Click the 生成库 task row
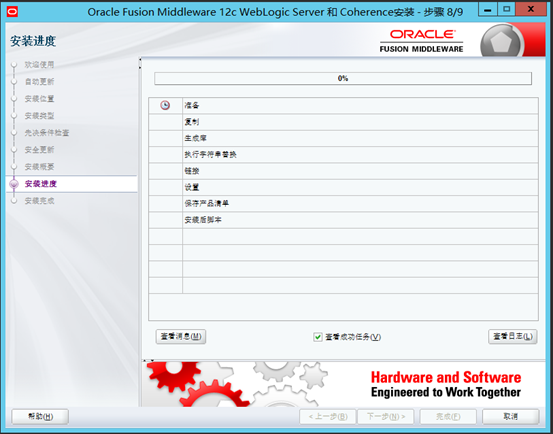553x434 pixels. pos(343,138)
